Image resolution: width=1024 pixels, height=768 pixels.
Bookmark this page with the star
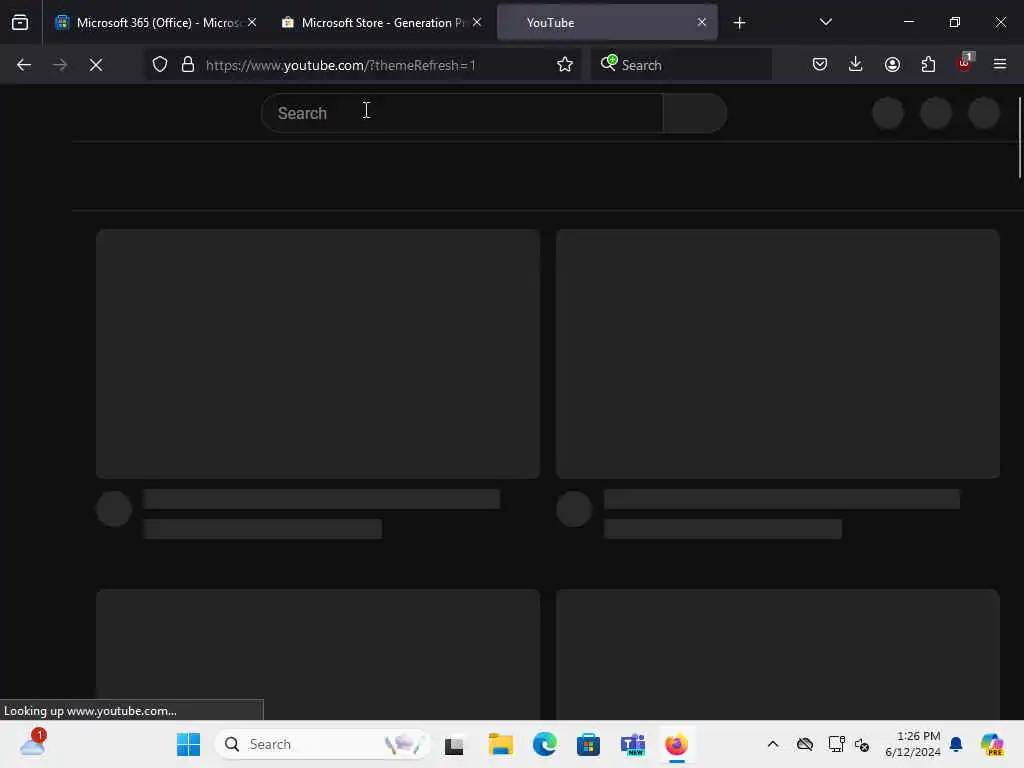point(565,65)
